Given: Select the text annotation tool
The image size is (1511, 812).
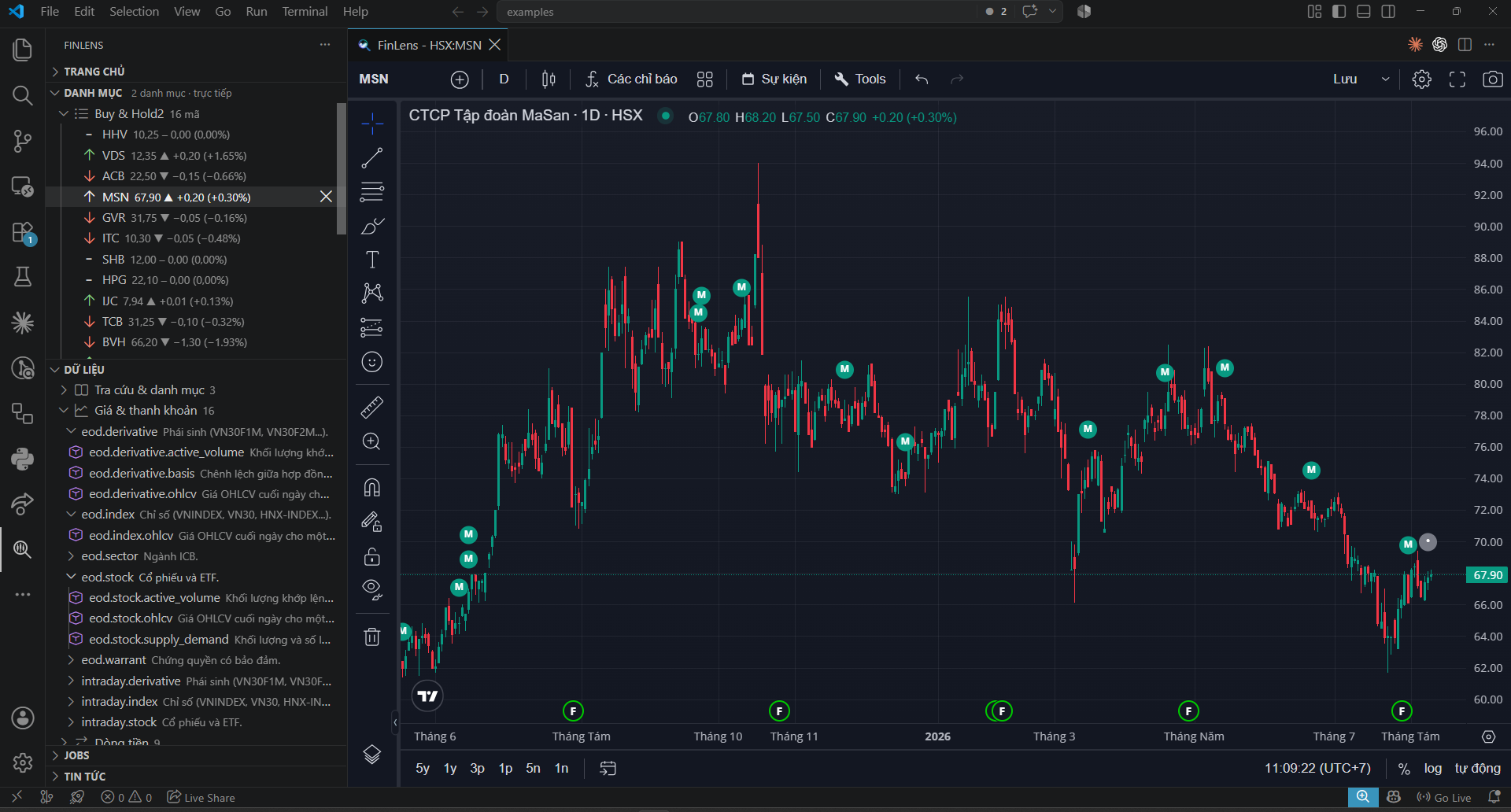Looking at the screenshot, I should [372, 260].
